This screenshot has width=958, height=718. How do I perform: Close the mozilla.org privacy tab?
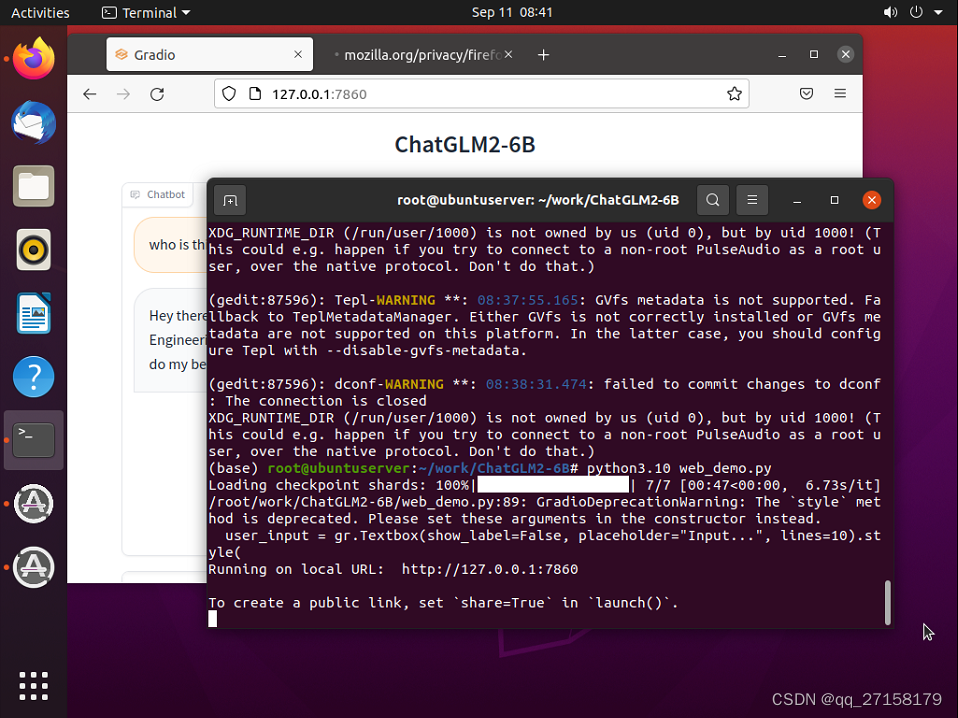(508, 54)
